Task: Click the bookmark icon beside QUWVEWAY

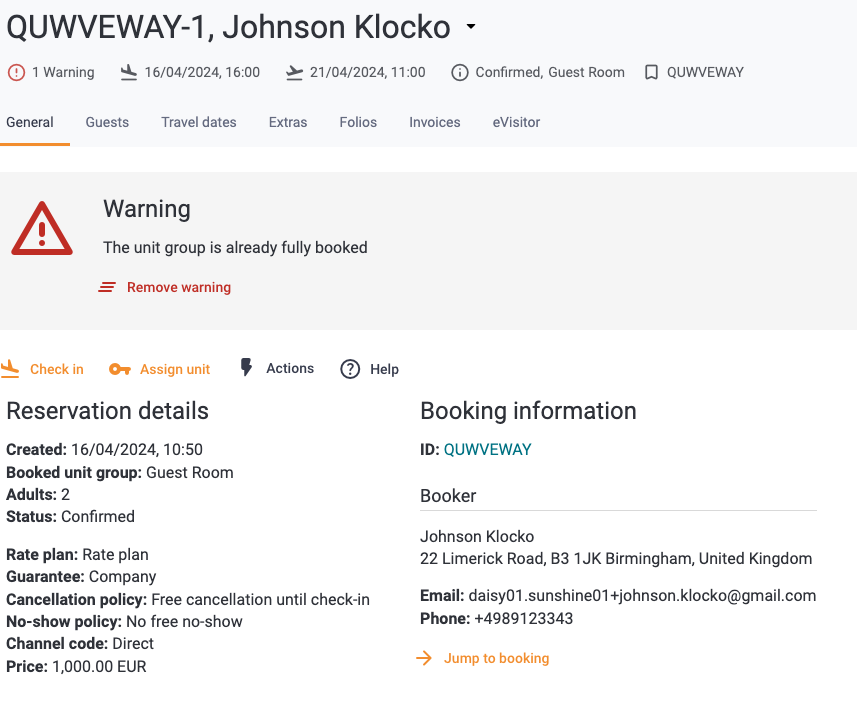Action: tap(651, 72)
